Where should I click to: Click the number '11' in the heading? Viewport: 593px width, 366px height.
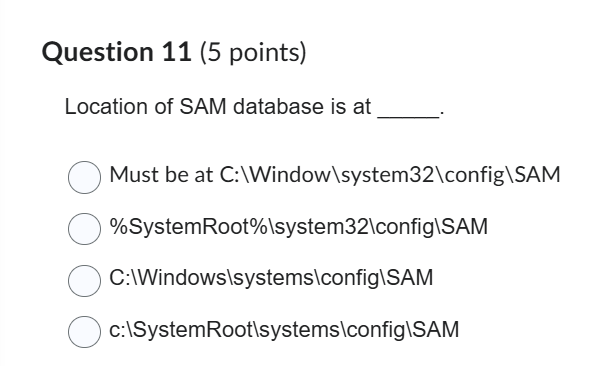click(x=177, y=51)
